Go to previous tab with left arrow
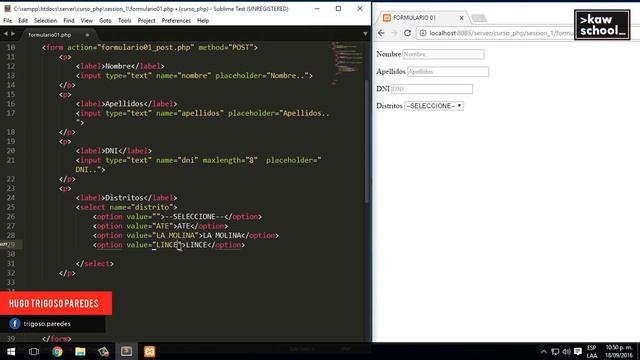Image resolution: width=640 pixels, height=360 pixels. [5, 34]
